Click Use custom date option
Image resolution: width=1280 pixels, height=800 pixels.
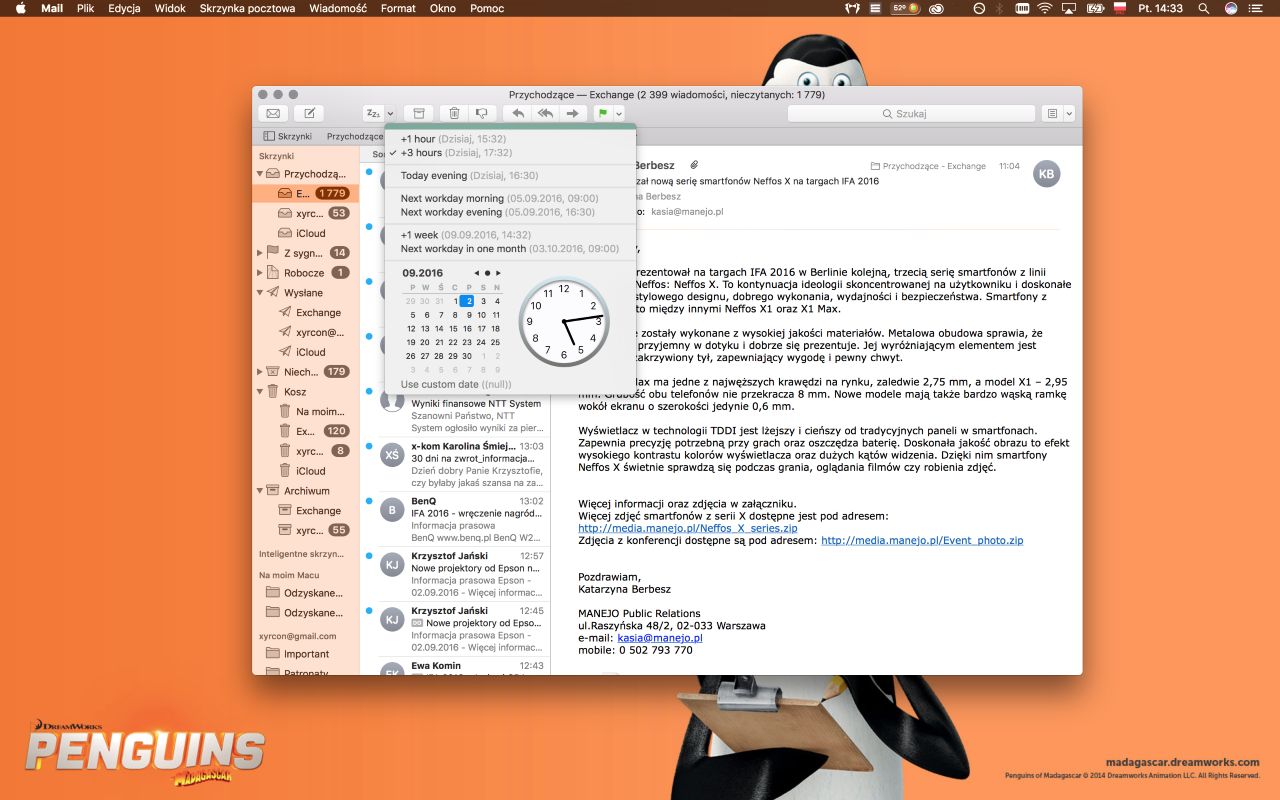(510, 384)
